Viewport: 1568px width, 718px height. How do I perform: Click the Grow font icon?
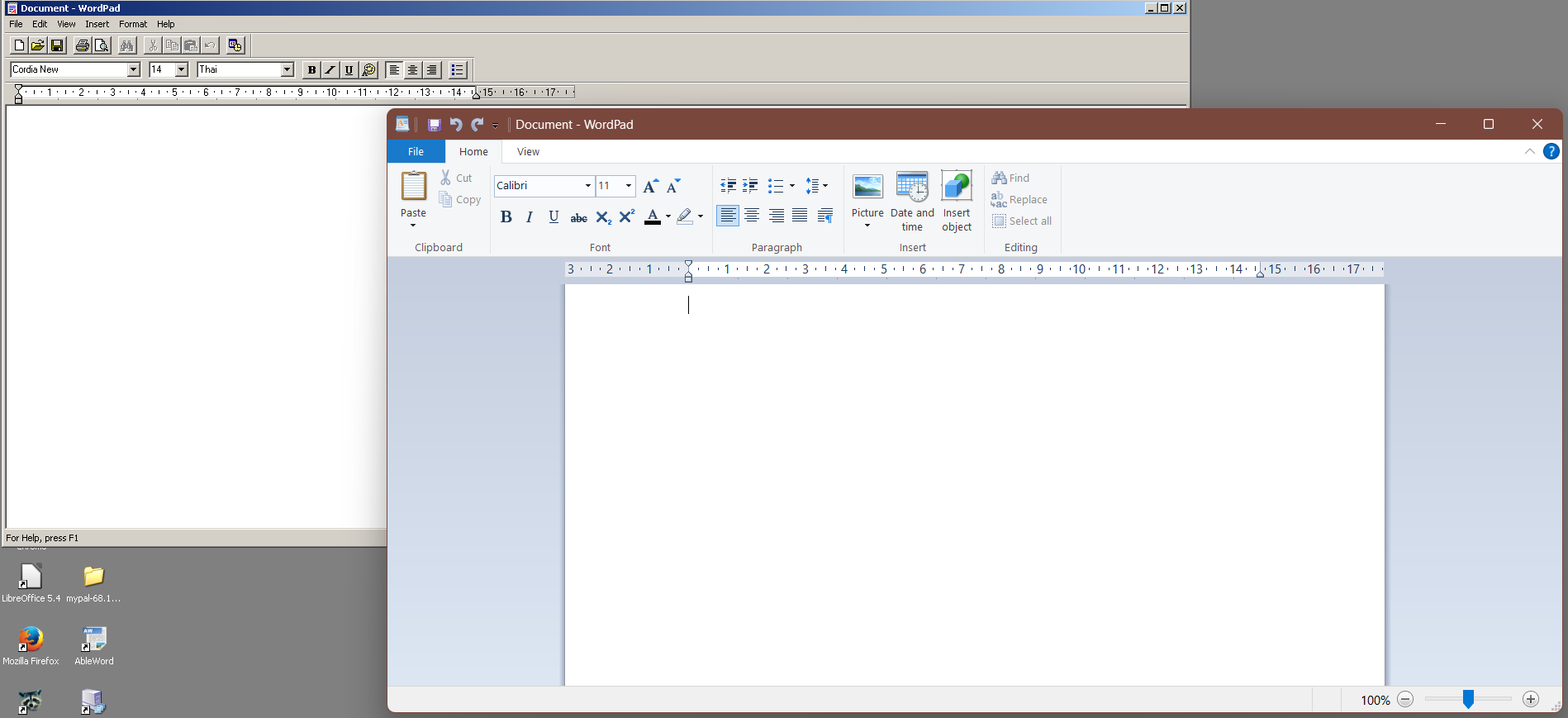[x=650, y=186]
